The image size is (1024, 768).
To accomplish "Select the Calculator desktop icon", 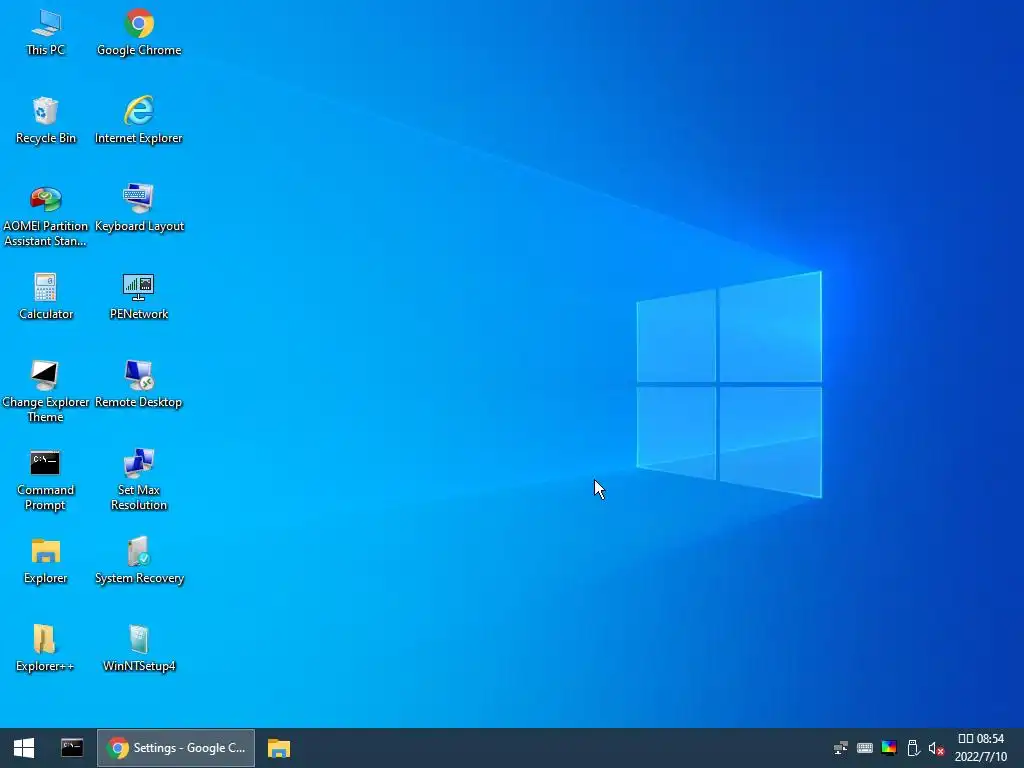I will click(x=46, y=297).
